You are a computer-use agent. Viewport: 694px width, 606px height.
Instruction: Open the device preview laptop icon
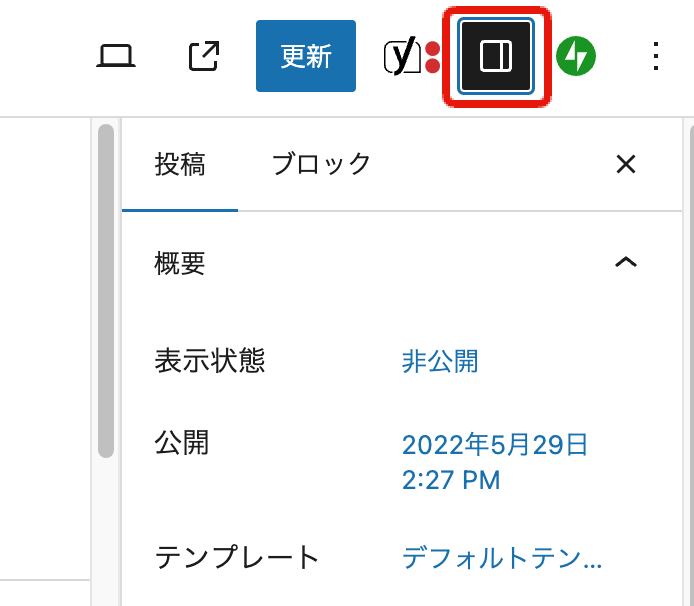pyautogui.click(x=116, y=56)
